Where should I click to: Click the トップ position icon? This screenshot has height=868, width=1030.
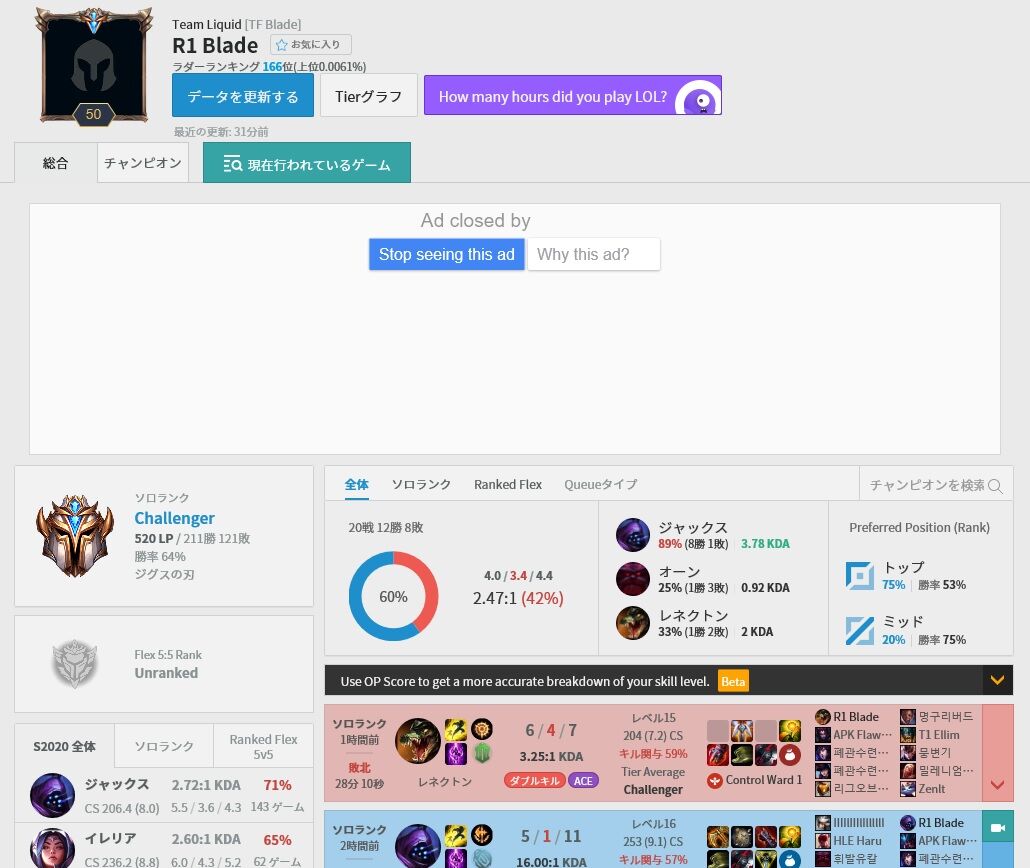coord(860,576)
